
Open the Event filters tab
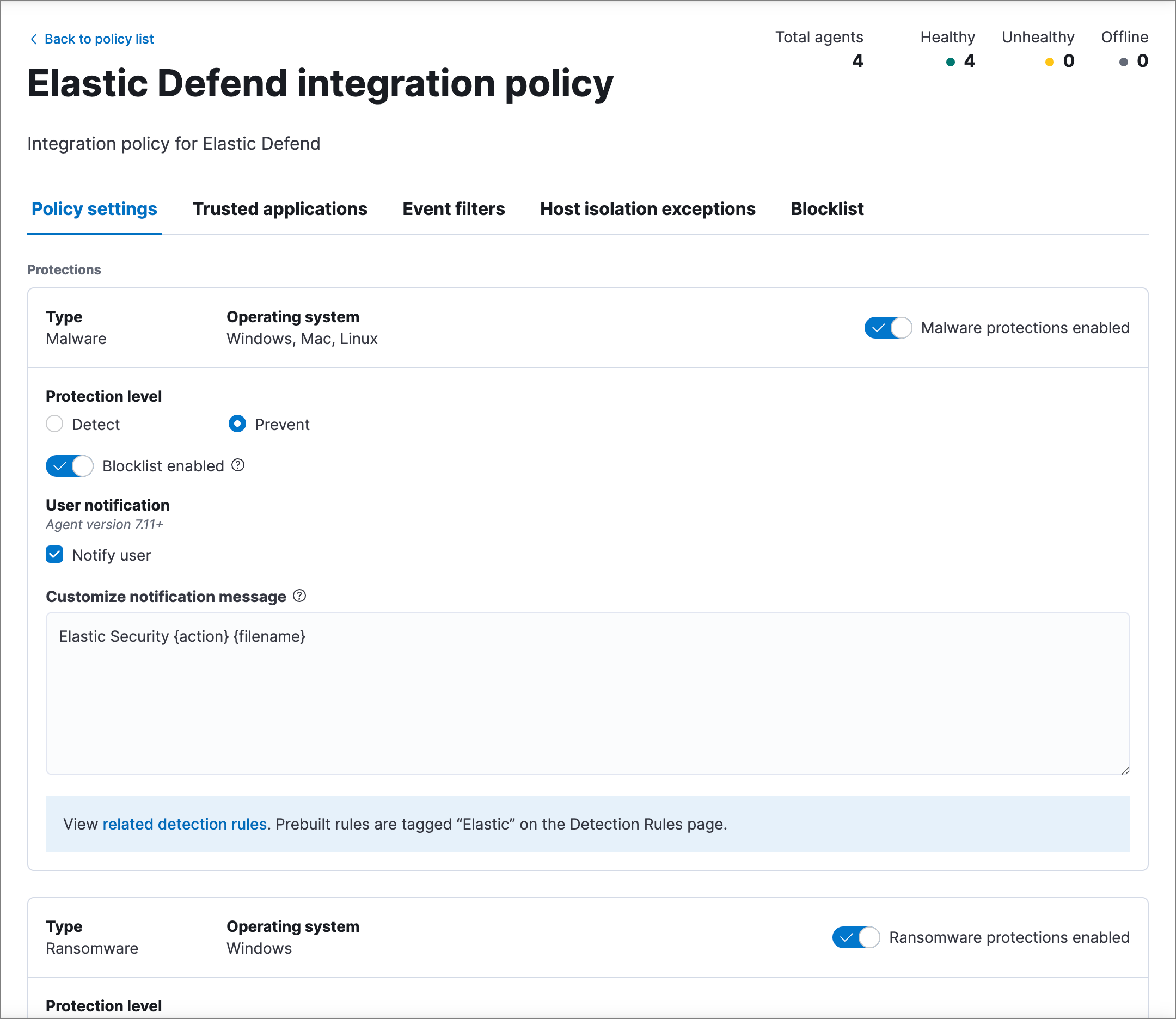tap(454, 208)
